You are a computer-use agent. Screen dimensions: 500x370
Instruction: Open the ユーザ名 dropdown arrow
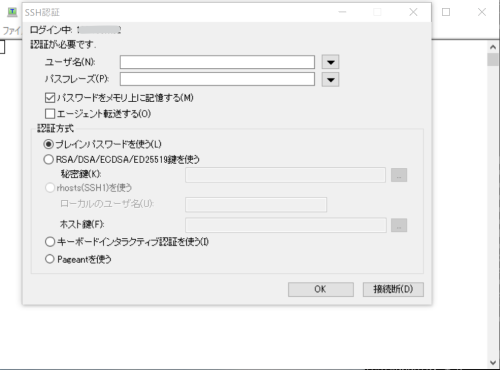[x=330, y=62]
